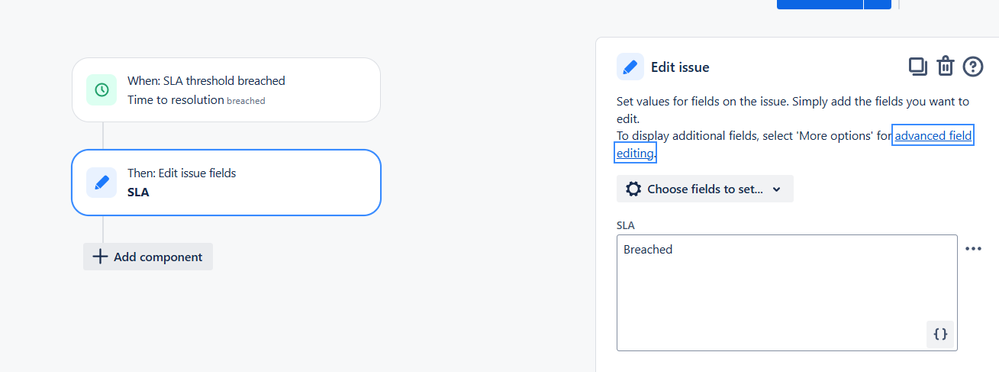Click the chevron arrow beside Choose fields
Screen dimensions: 999x372
tap(776, 189)
